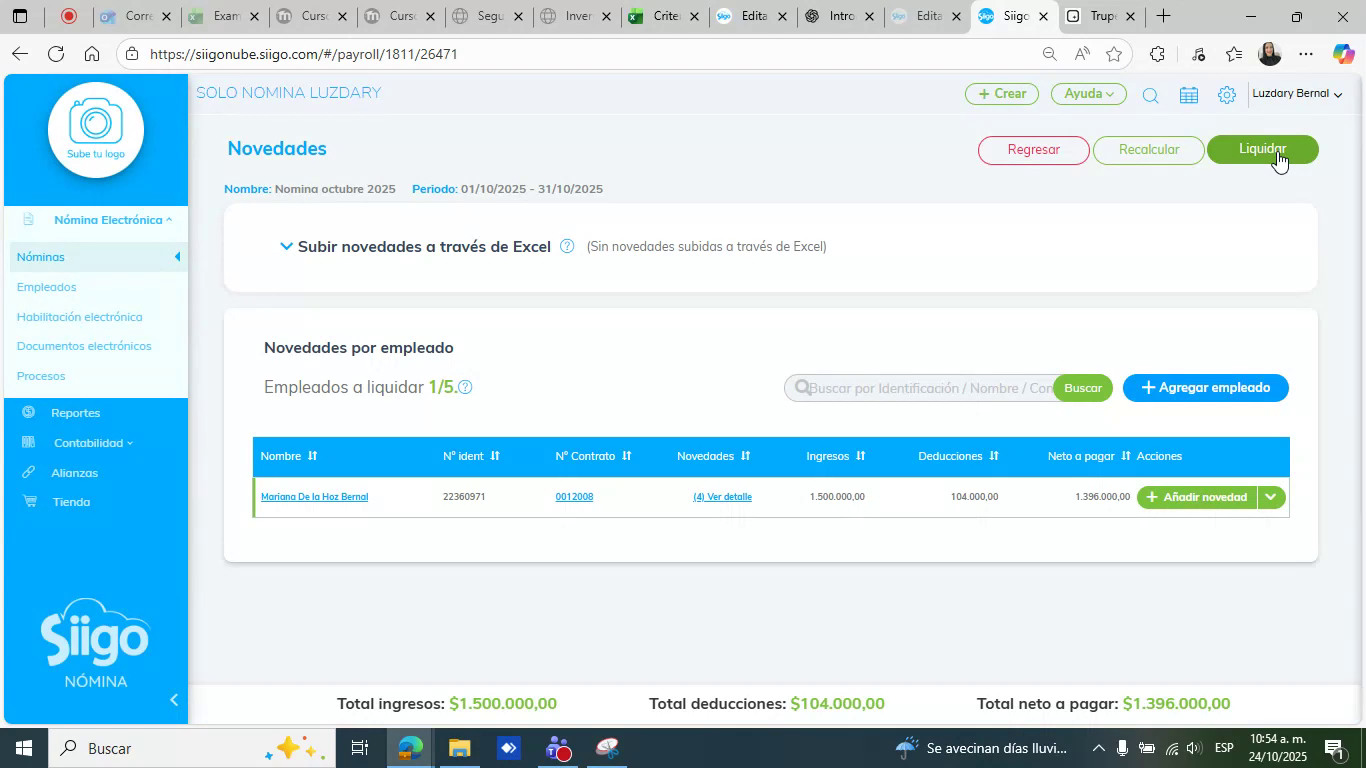Image resolution: width=1366 pixels, height=768 pixels.
Task: Click the Siigo search magnifier icon
Action: [x=1150, y=95]
